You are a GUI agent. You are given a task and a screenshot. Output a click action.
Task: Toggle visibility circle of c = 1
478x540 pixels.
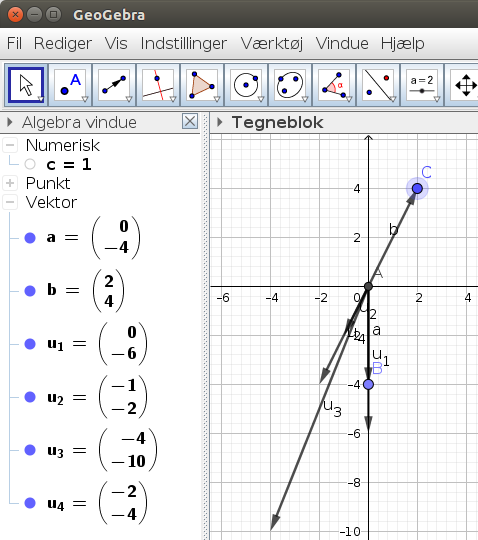[30, 164]
